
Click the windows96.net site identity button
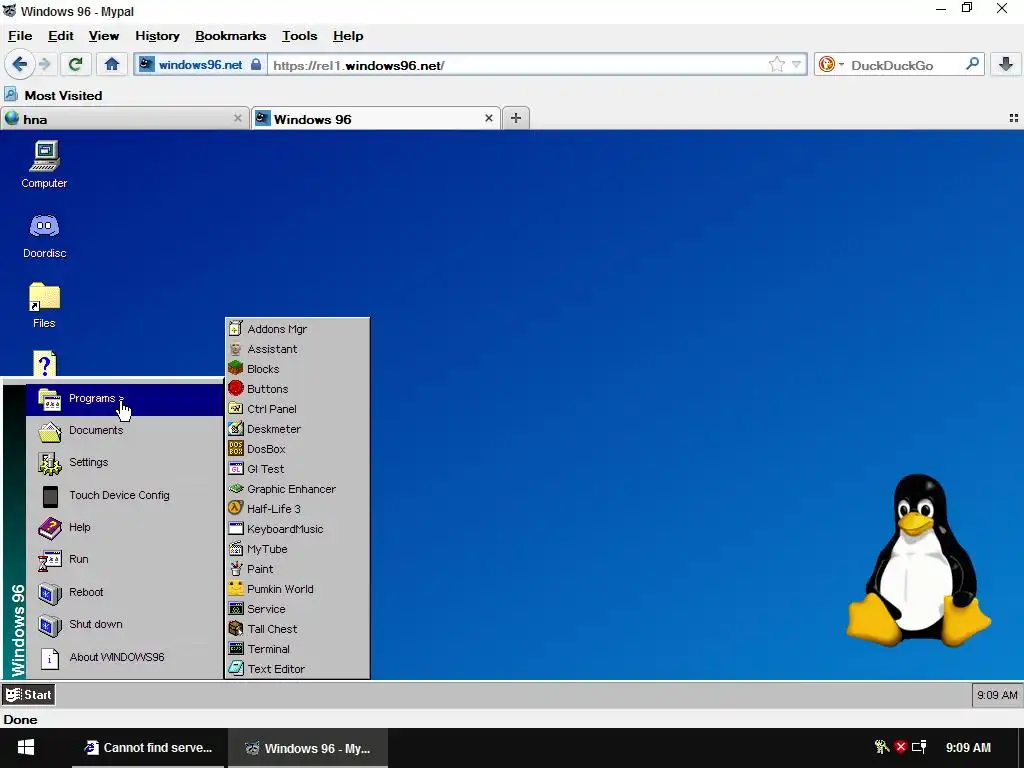[201, 65]
